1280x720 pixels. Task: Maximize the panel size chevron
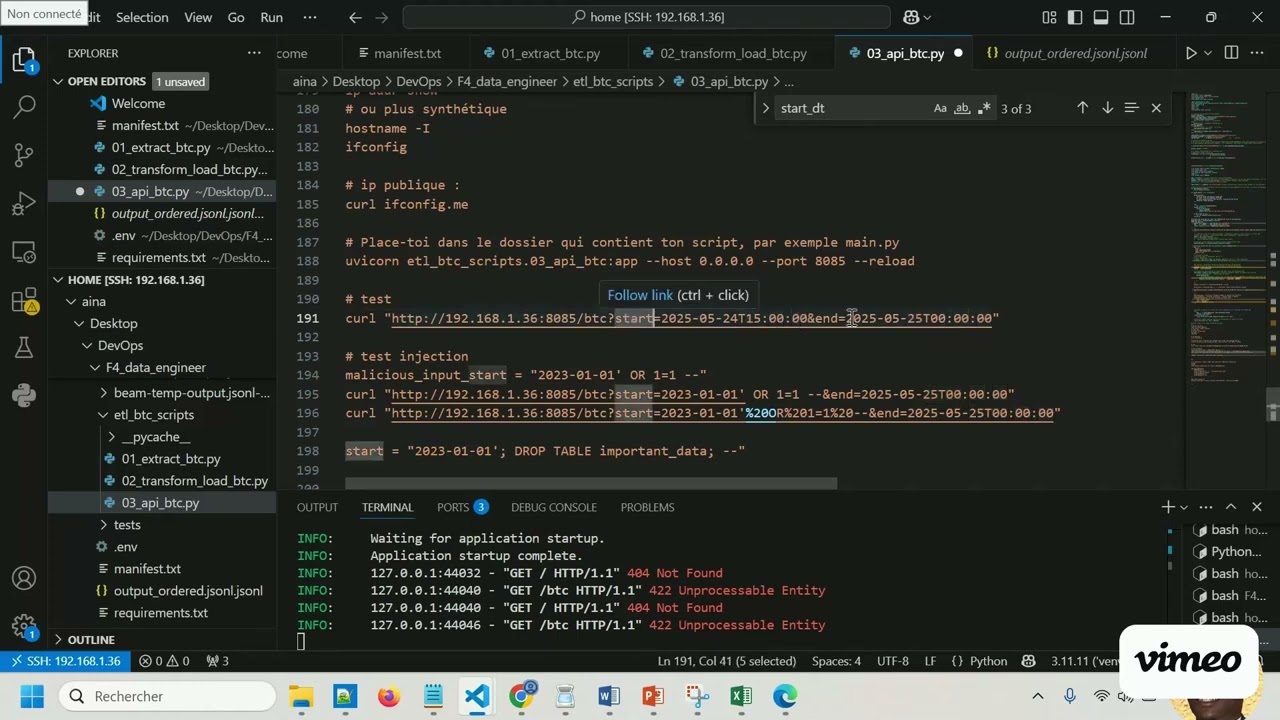point(1231,507)
